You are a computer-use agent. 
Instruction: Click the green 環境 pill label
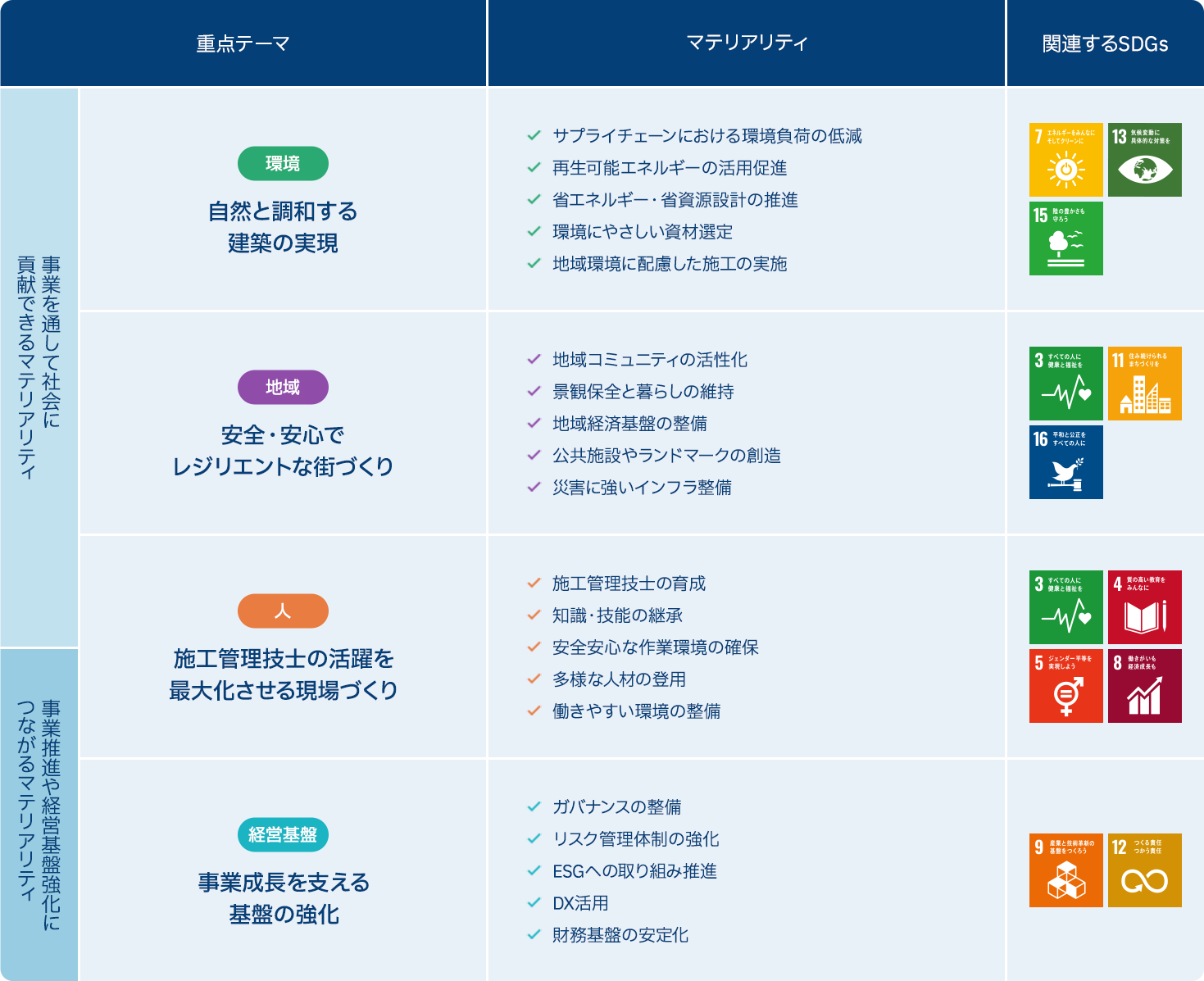coord(283,164)
